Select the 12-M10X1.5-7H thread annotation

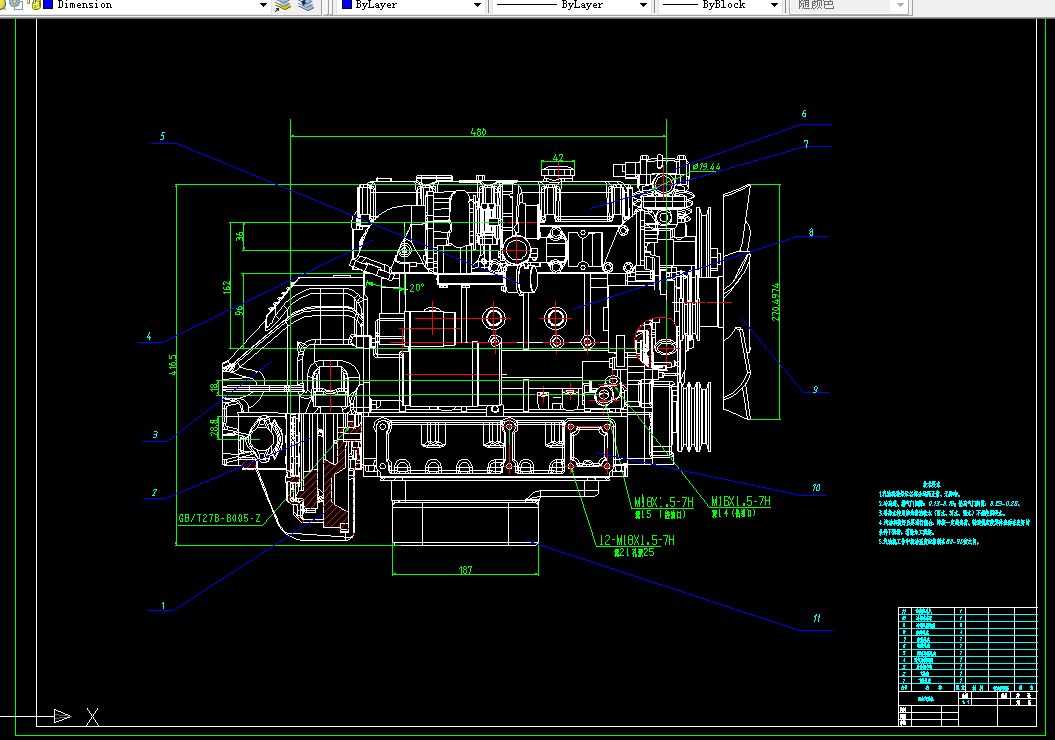[636, 540]
